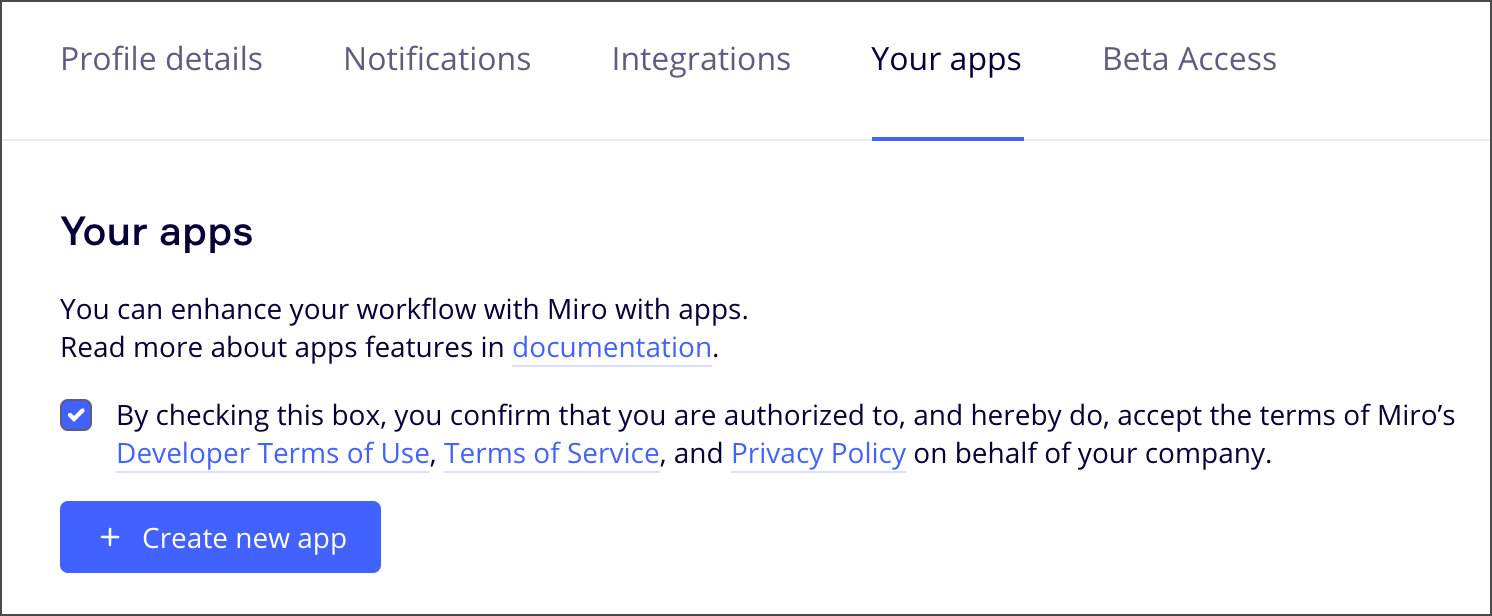Switch to the Notifications tab
Screen dimensions: 1492x616
coord(437,59)
